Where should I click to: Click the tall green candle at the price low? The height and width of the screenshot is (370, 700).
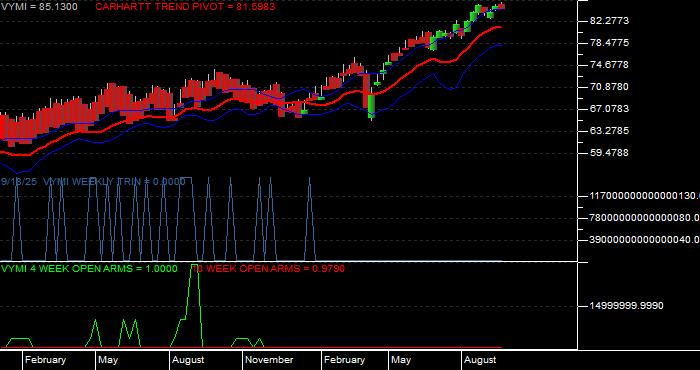(371, 105)
